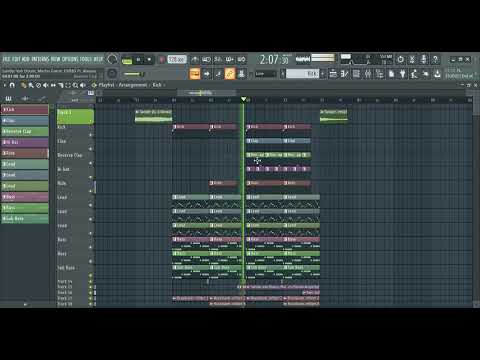Open the Mixer view icon
This screenshot has width=480, height=360.
point(368,74)
